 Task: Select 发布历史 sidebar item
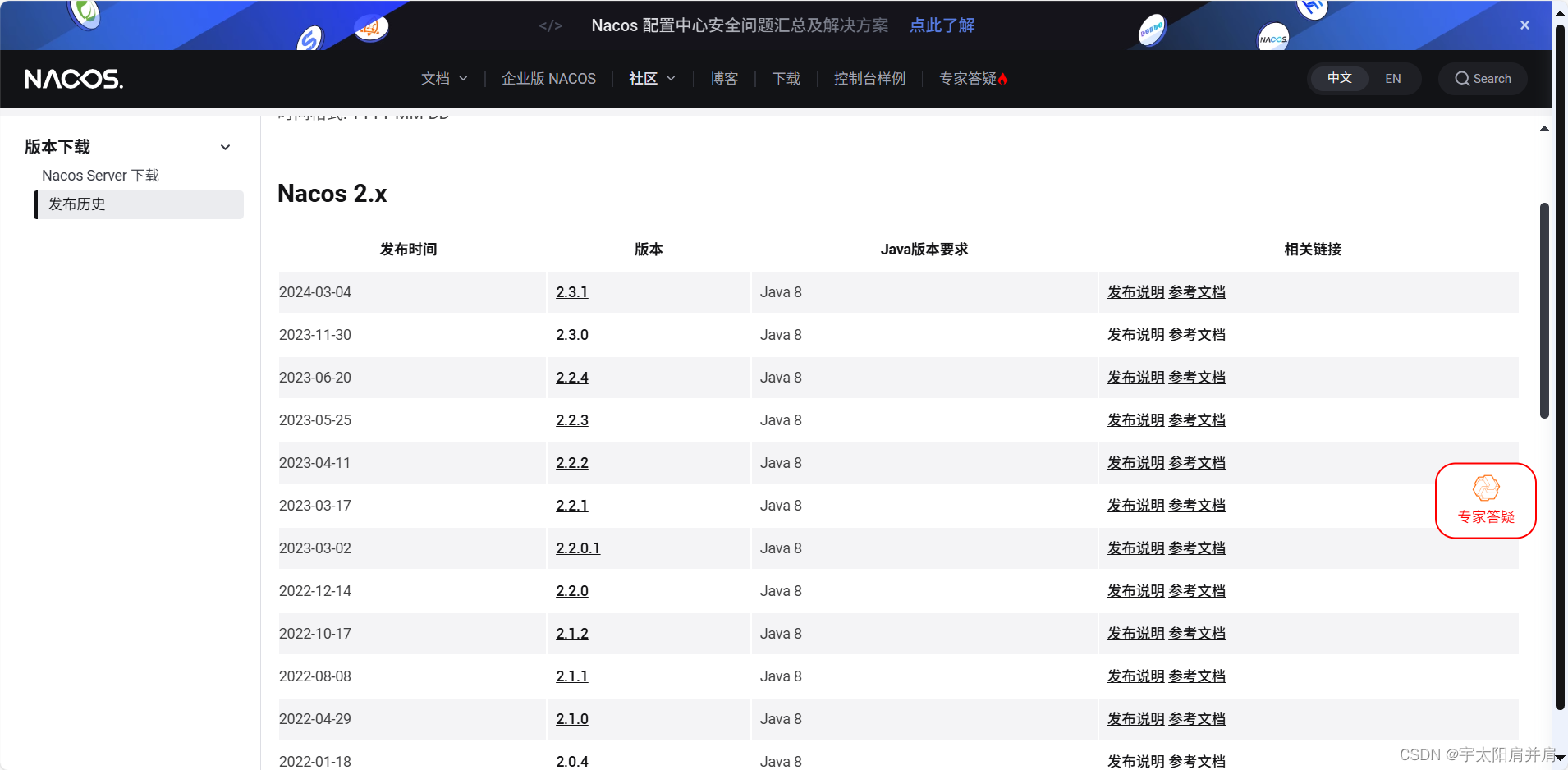coord(139,204)
